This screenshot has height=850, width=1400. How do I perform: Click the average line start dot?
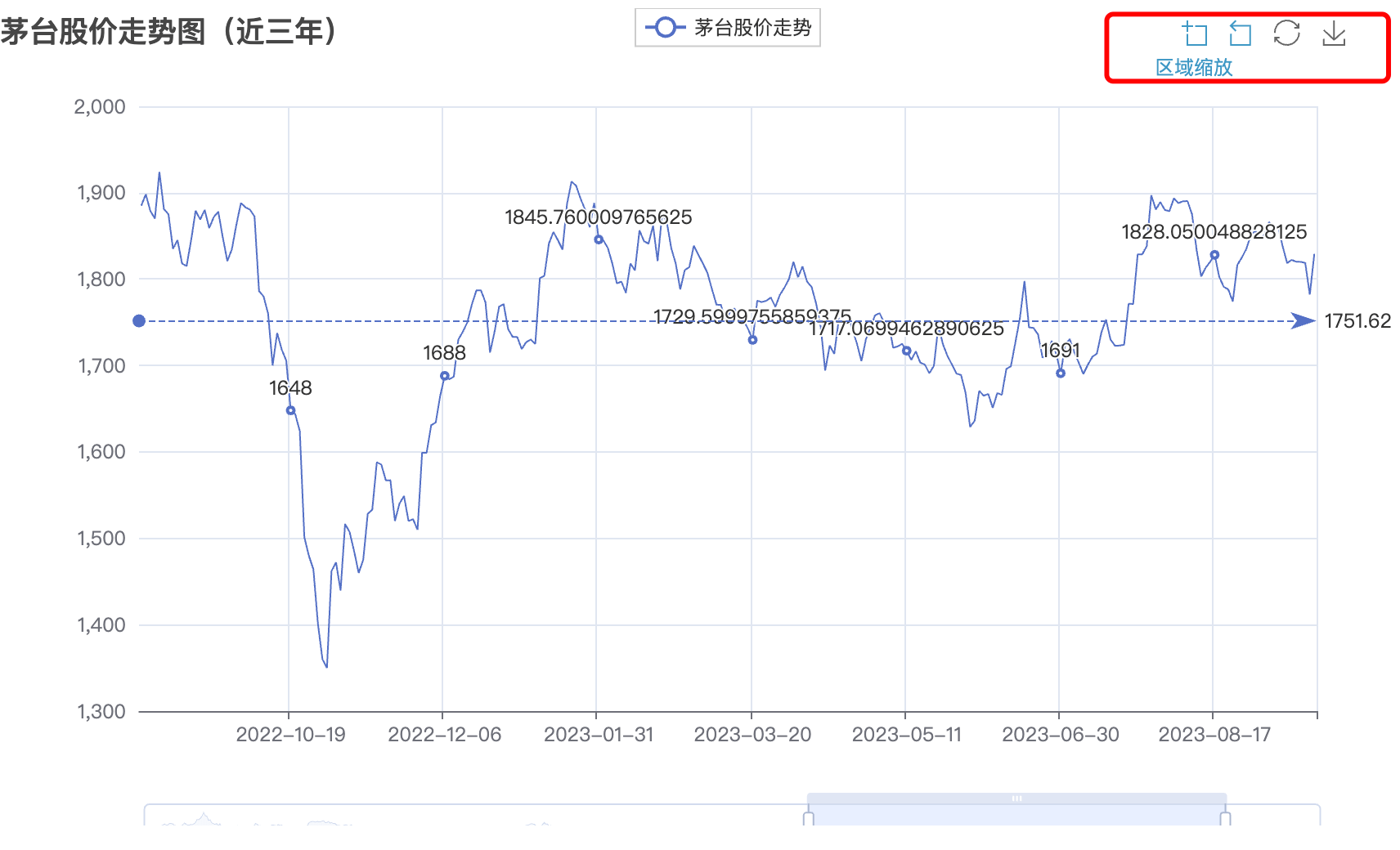coord(139,321)
